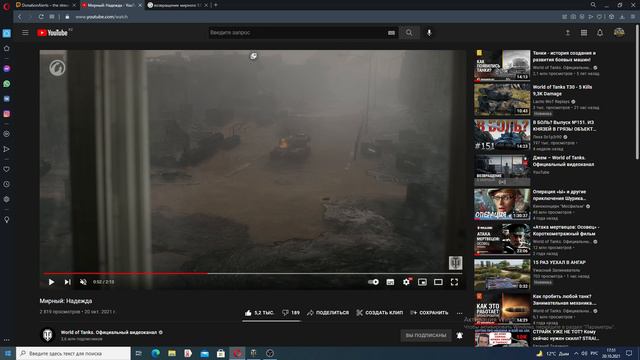The height and width of the screenshot is (360, 640).
Task: Skip to the next video
Action: pos(67,282)
